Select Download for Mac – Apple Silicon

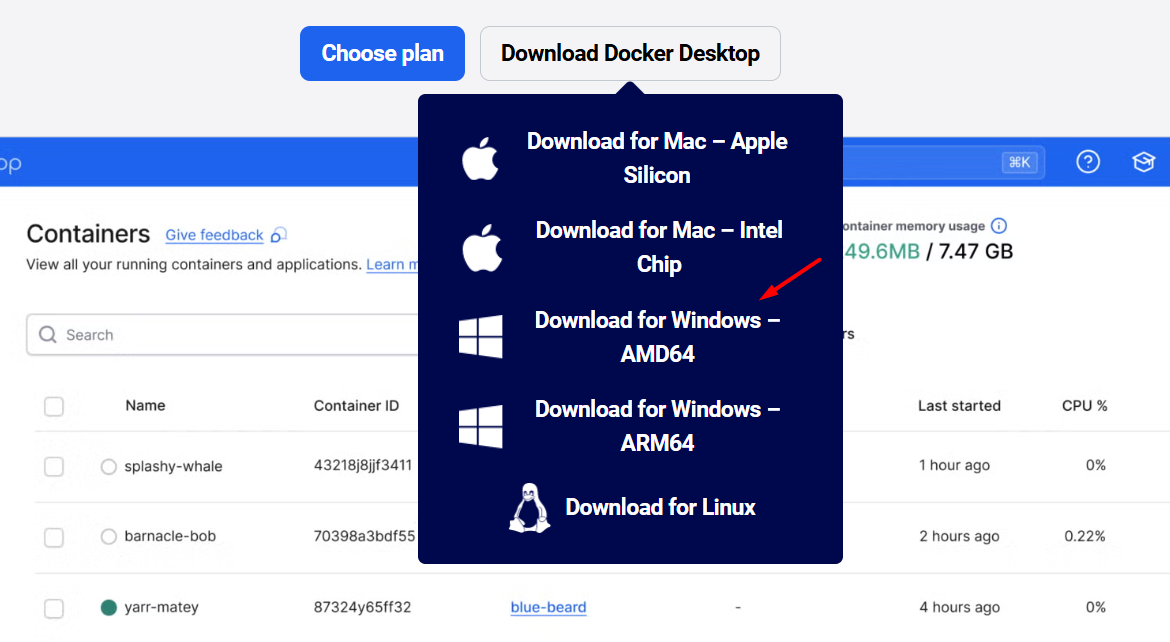pyautogui.click(x=657, y=158)
